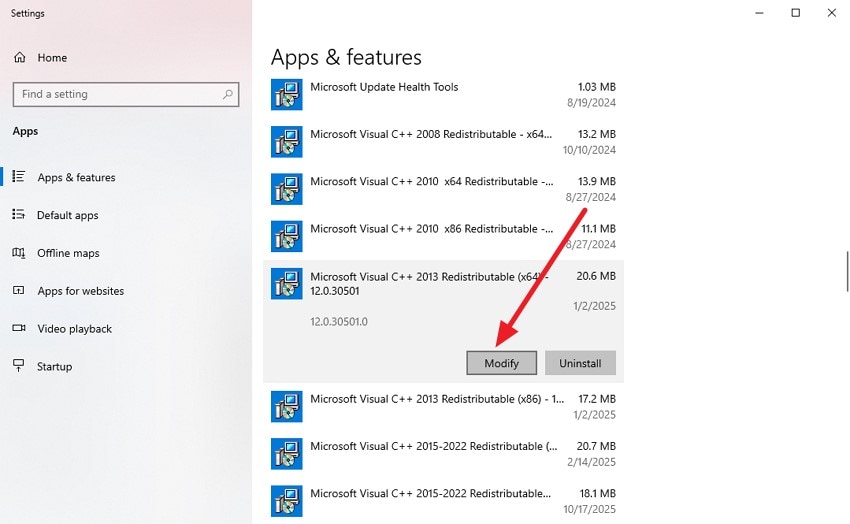The width and height of the screenshot is (850, 524).
Task: Open Video playback settings
Action: pyautogui.click(x=126, y=329)
